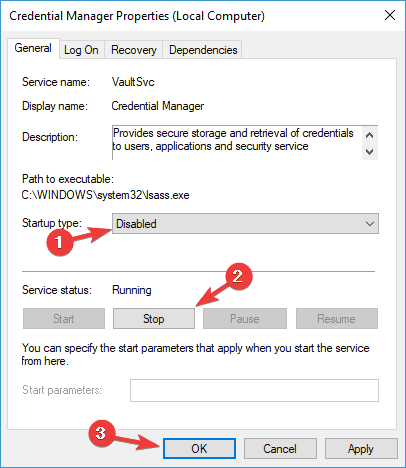Viewport: 406px width, 468px height.
Task: Apply the service settings
Action: (x=361, y=449)
